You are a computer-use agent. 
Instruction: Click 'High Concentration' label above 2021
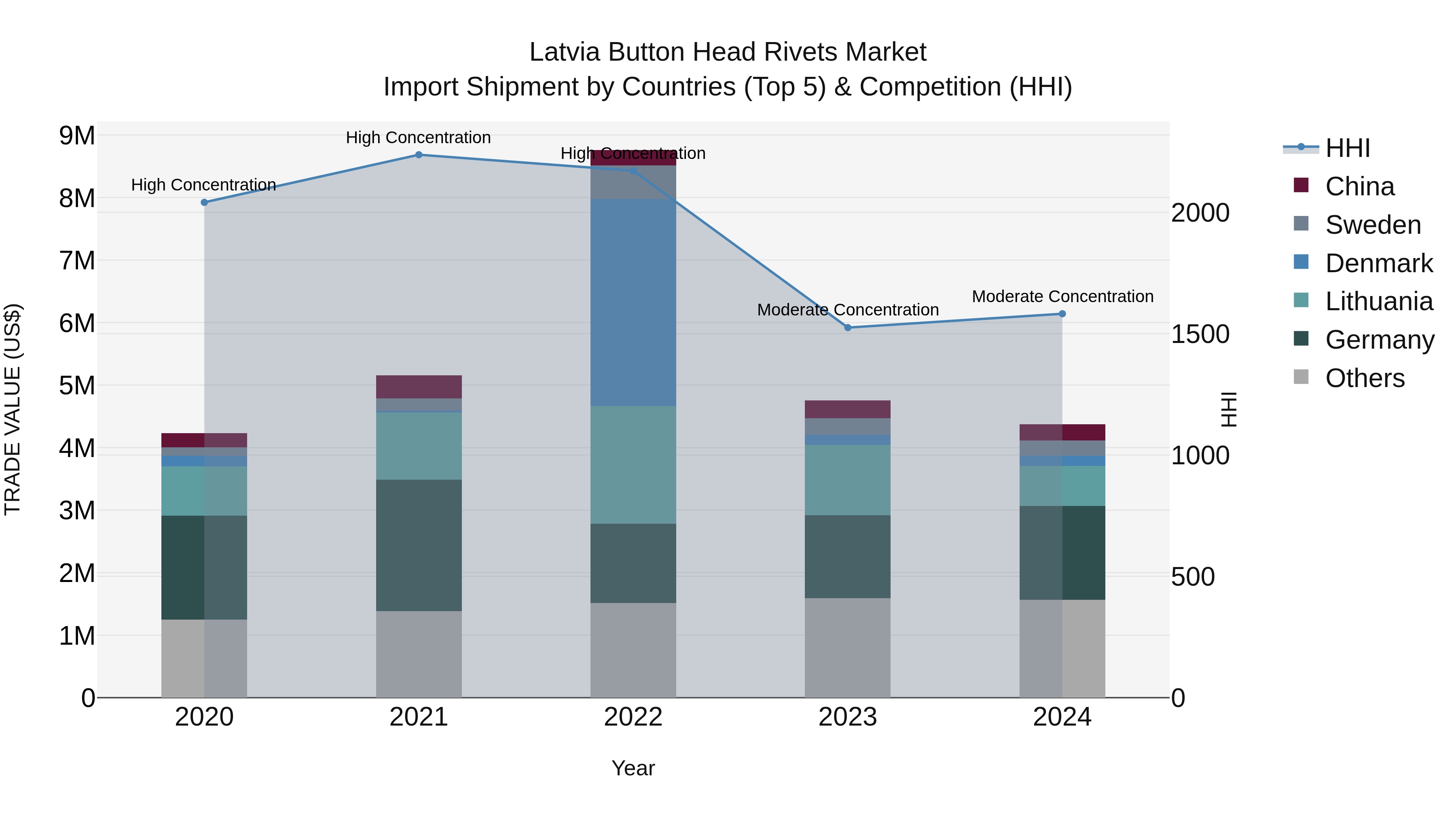click(418, 138)
